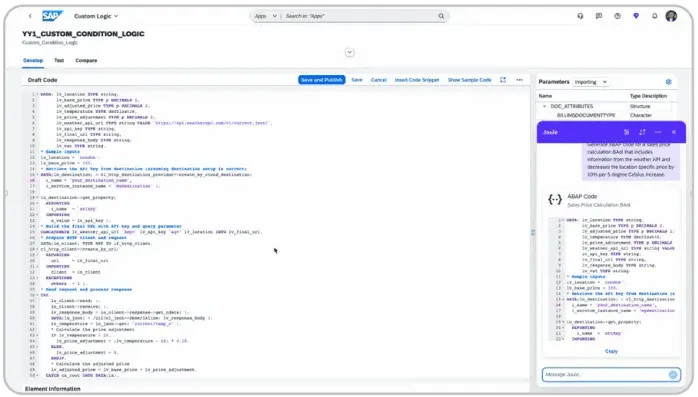
Task: Open the user profile avatar
Action: (671, 16)
